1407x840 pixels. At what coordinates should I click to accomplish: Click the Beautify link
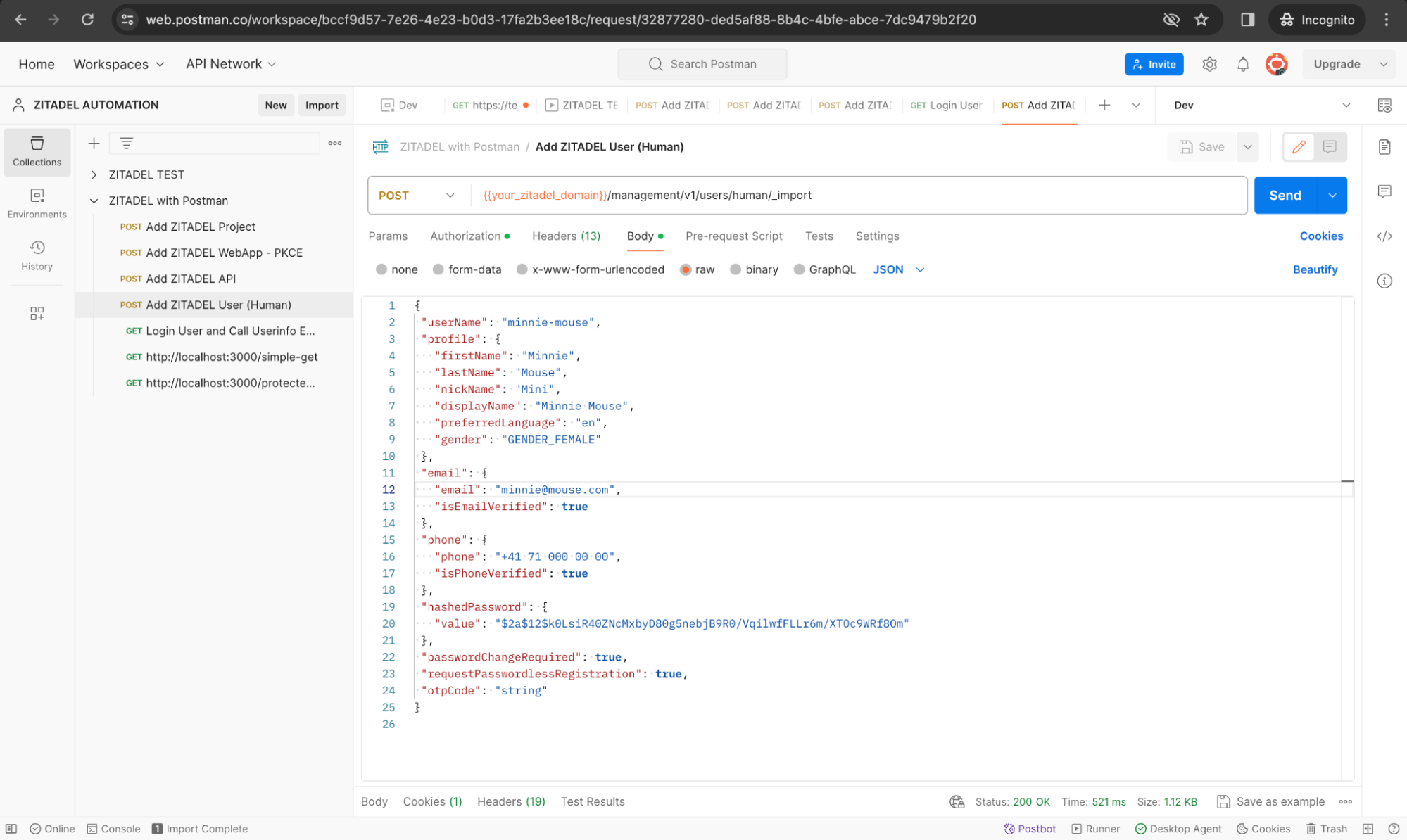(x=1315, y=269)
